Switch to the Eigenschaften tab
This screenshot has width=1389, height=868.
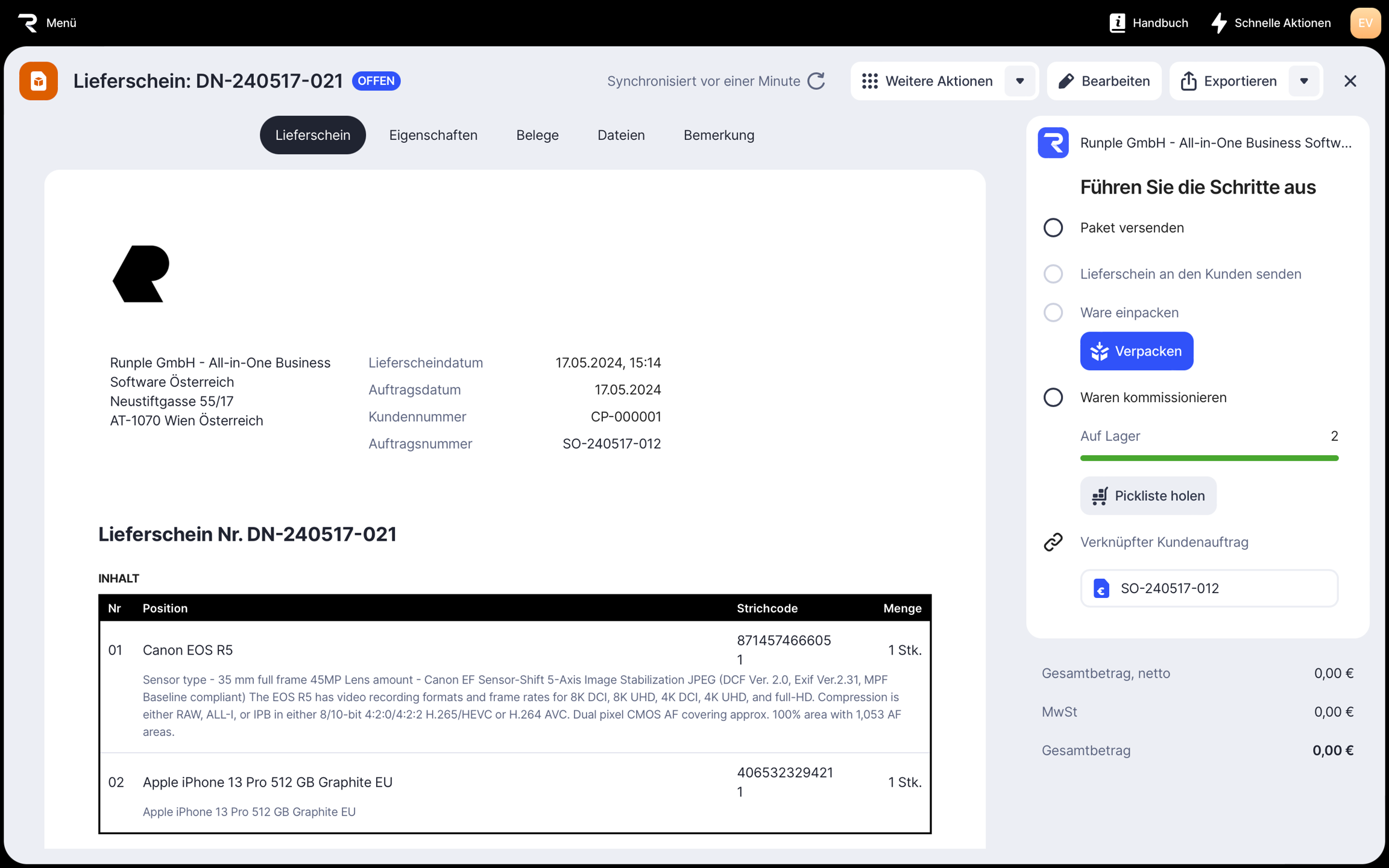(433, 135)
